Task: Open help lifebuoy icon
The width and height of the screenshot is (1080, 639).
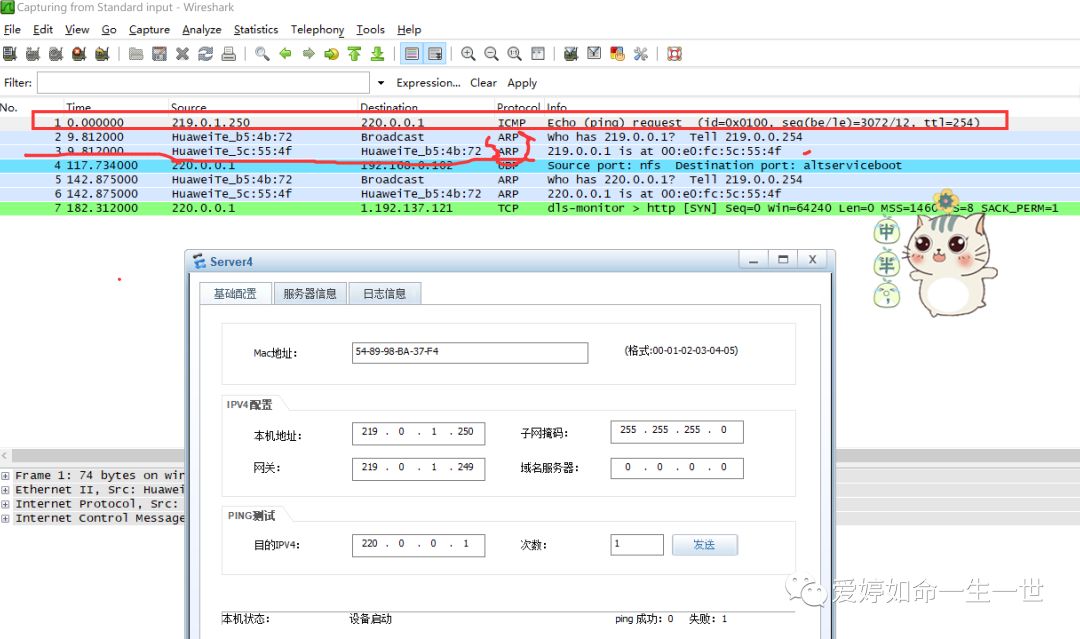Action: coord(674,54)
